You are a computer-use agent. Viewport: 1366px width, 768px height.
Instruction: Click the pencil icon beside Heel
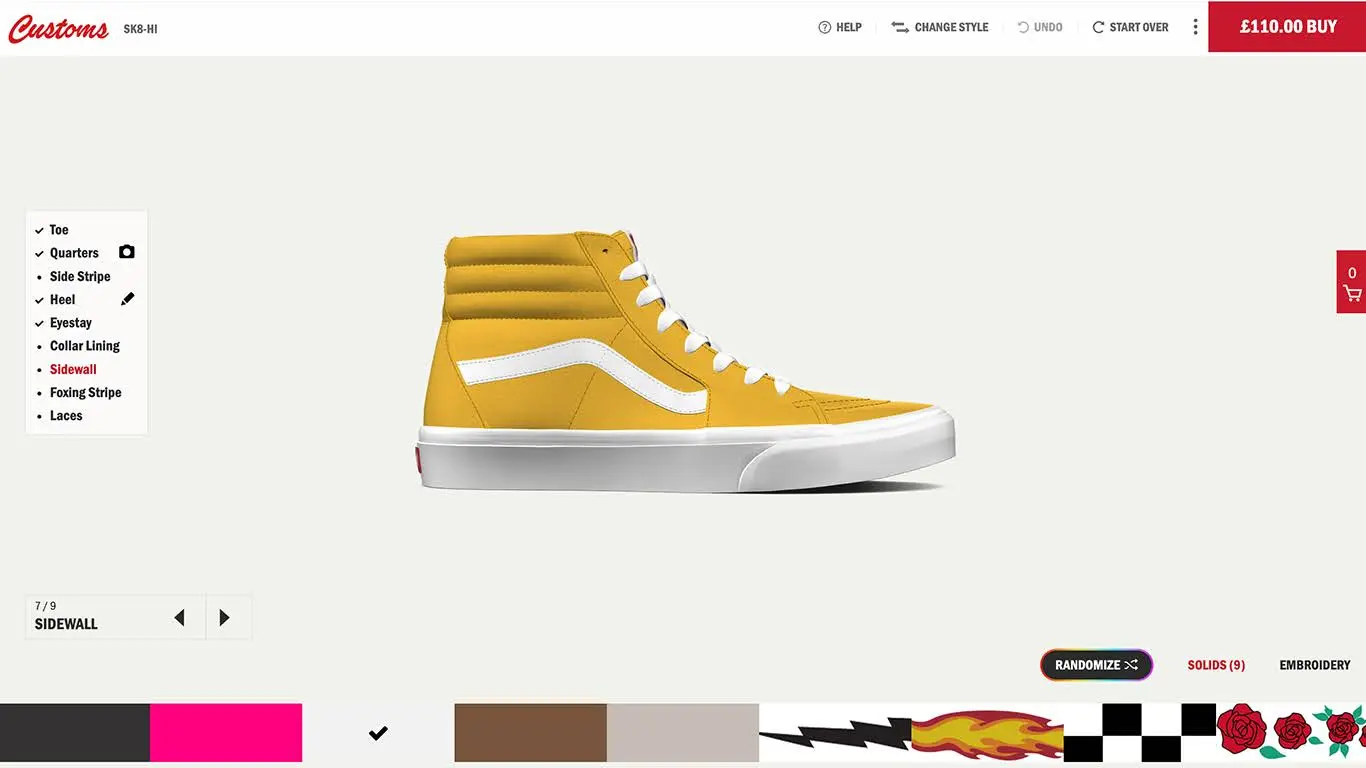click(128, 298)
